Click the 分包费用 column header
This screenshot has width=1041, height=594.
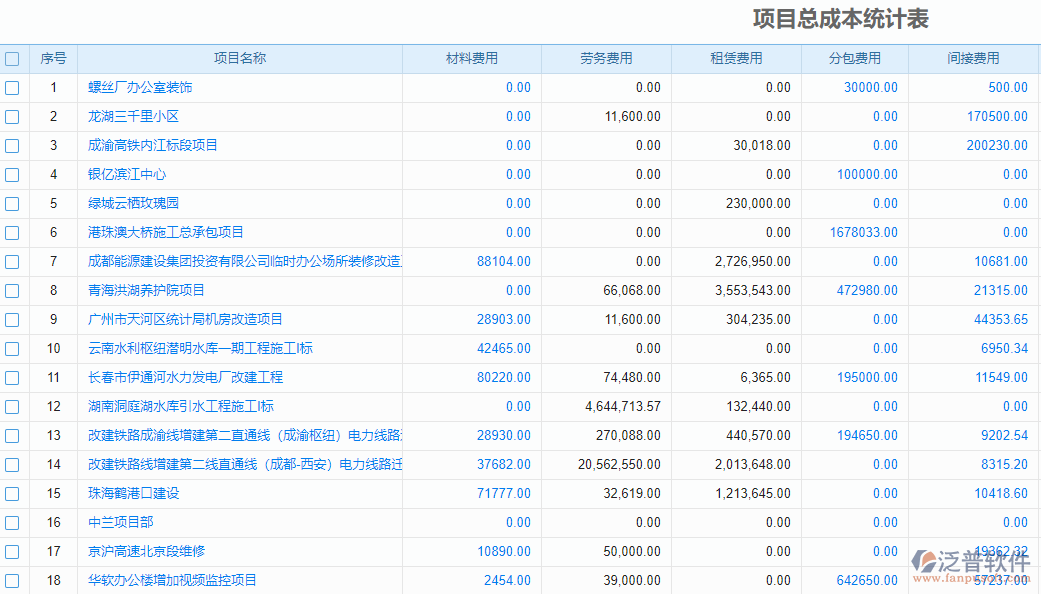coord(854,59)
